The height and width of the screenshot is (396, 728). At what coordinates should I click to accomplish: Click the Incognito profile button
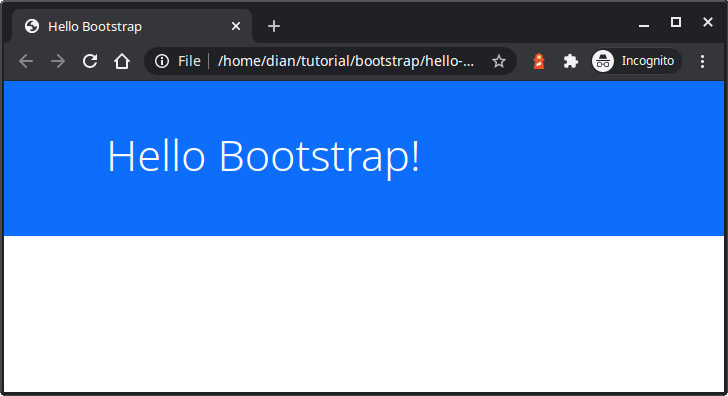[x=637, y=61]
